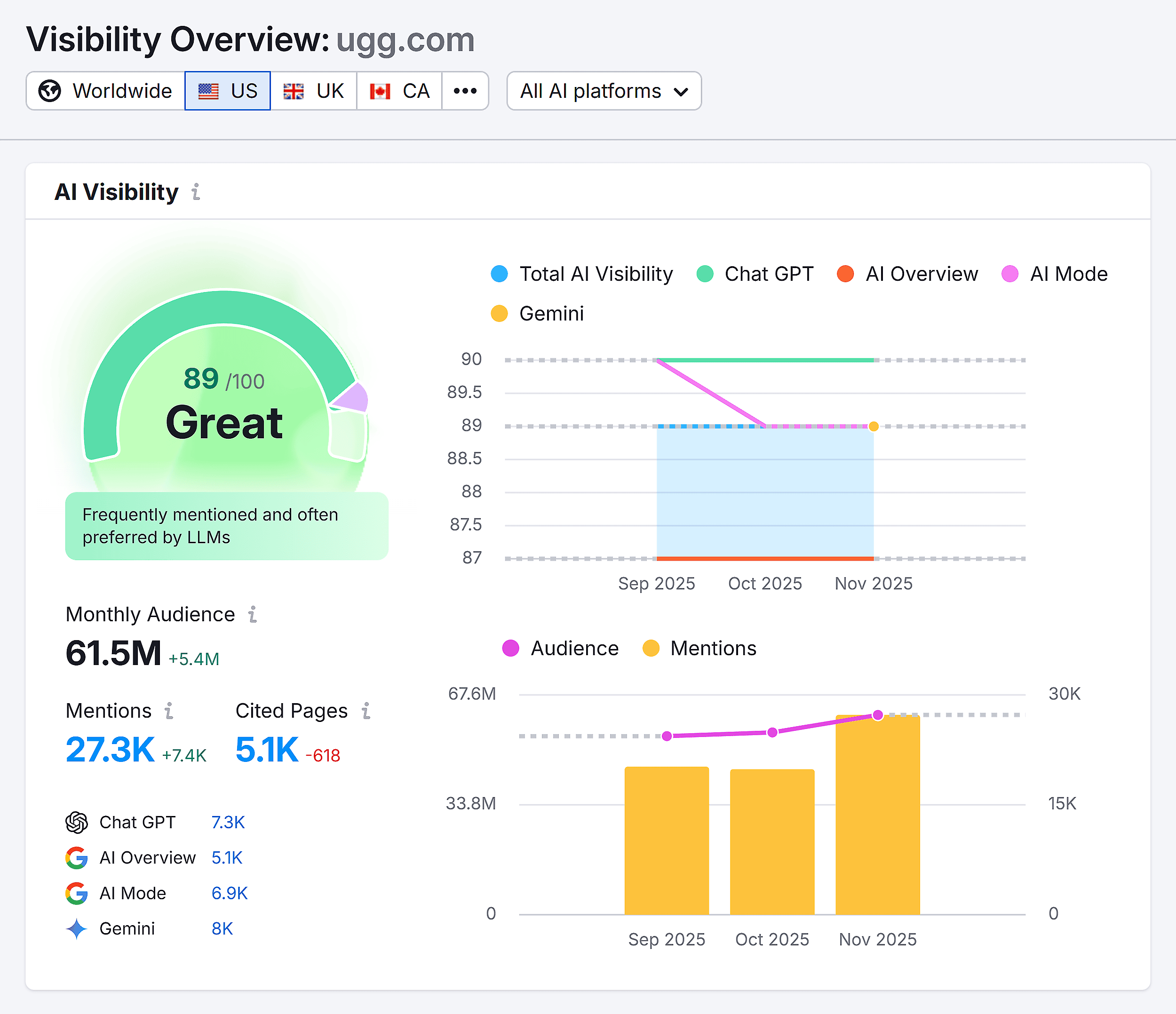Click the Nov 2025 audience data point
Image resolution: width=1176 pixels, height=1014 pixels.
[877, 715]
